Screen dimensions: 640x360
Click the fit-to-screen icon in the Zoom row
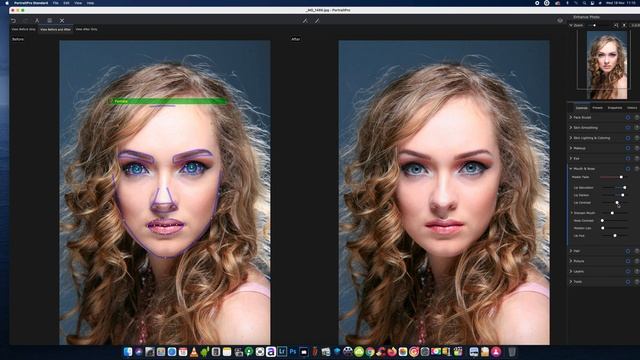[616, 25]
